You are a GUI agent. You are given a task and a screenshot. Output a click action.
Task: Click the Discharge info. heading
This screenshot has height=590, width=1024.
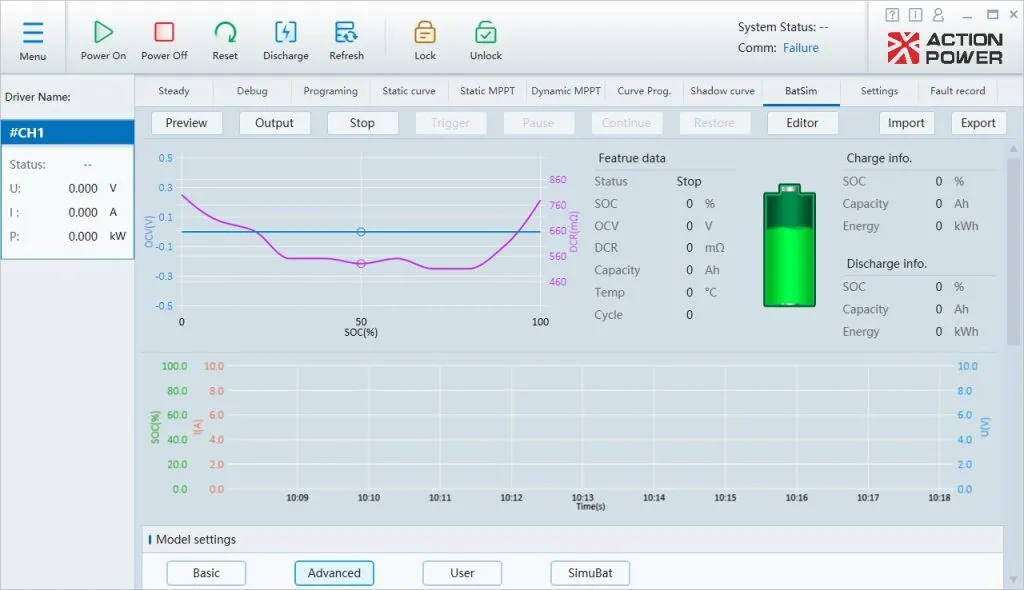coord(886,263)
